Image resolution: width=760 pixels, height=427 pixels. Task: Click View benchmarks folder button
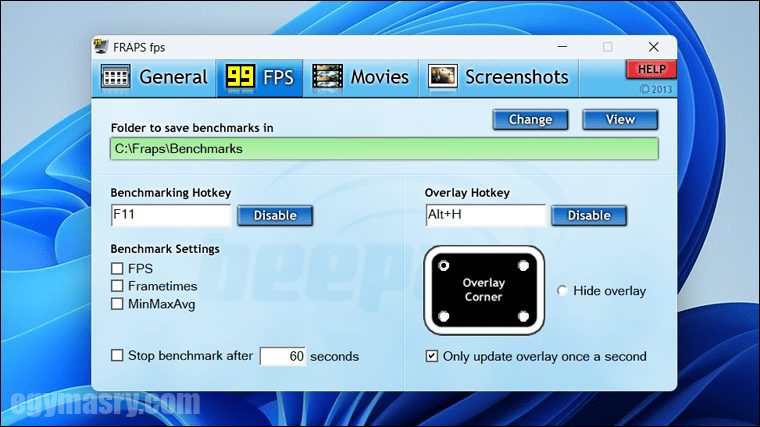tap(620, 120)
